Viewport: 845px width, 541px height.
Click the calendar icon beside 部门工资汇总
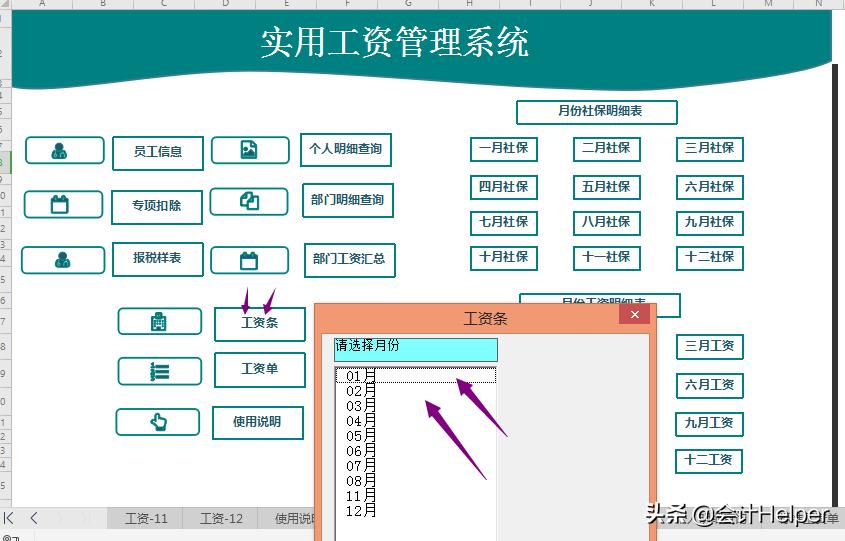249,261
